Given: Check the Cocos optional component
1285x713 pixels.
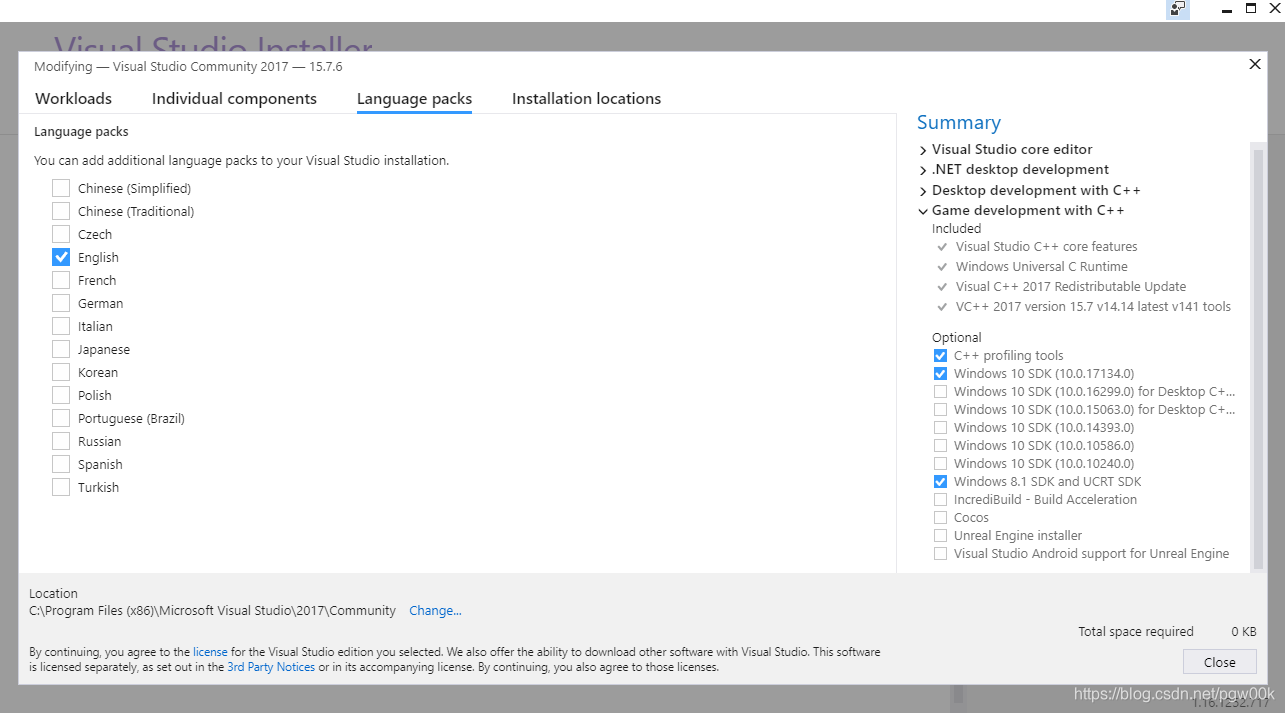Looking at the screenshot, I should 940,517.
